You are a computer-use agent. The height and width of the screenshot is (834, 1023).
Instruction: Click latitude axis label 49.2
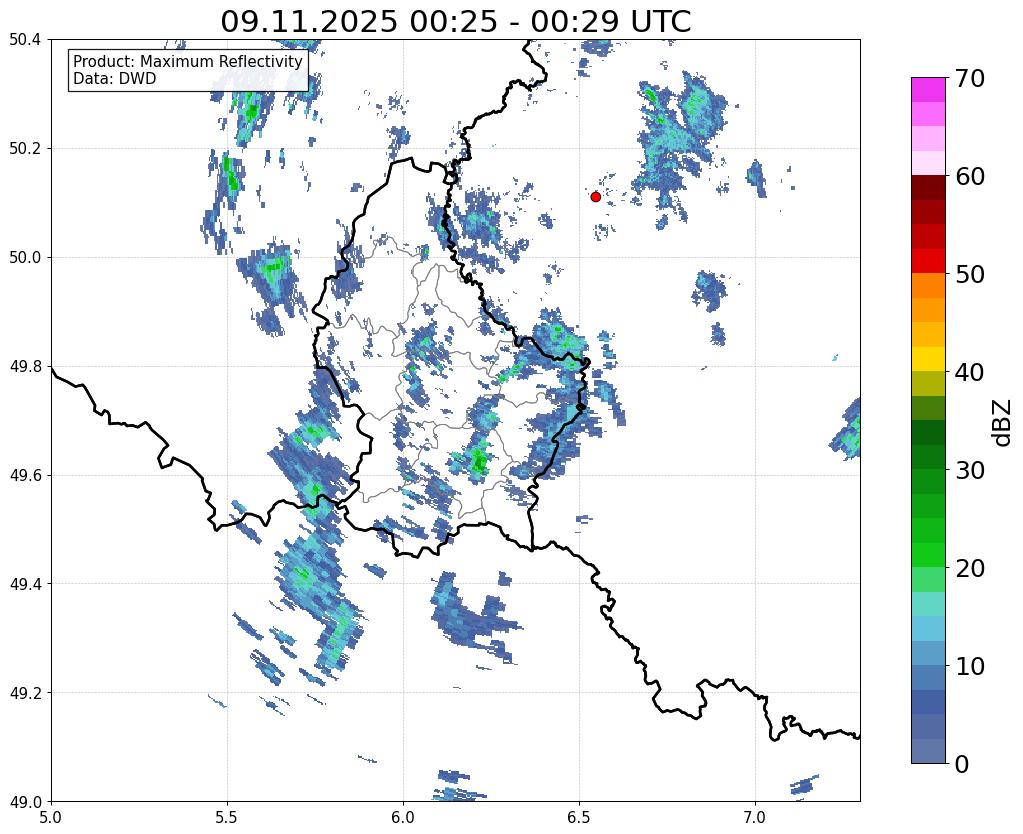click(x=25, y=693)
